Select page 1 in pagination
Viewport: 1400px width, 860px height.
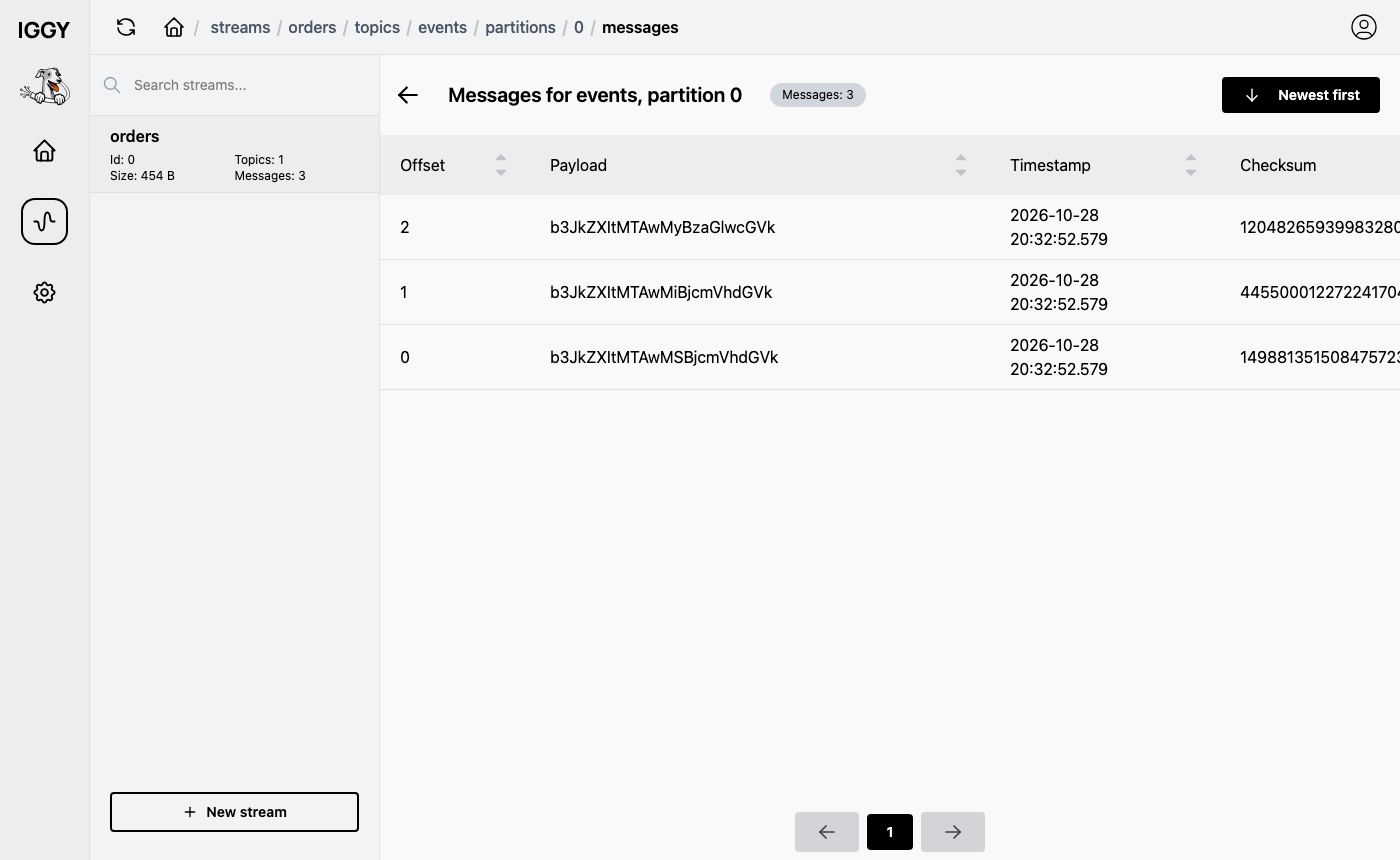coord(890,832)
